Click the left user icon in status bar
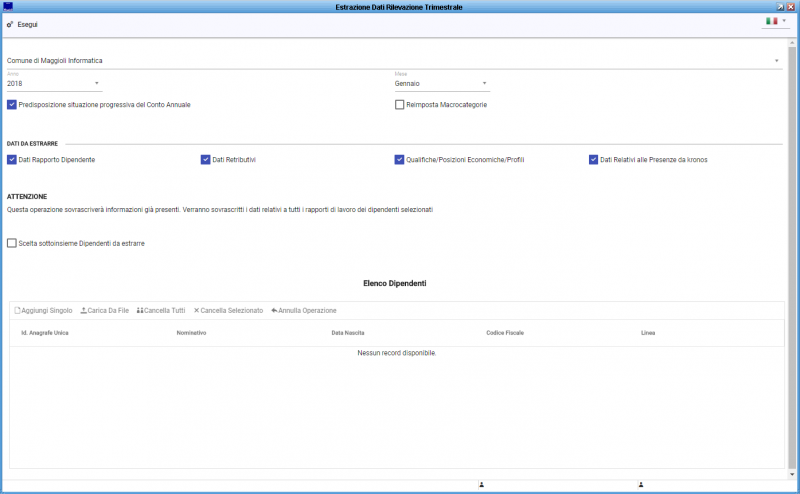The height and width of the screenshot is (494, 800). [481, 485]
